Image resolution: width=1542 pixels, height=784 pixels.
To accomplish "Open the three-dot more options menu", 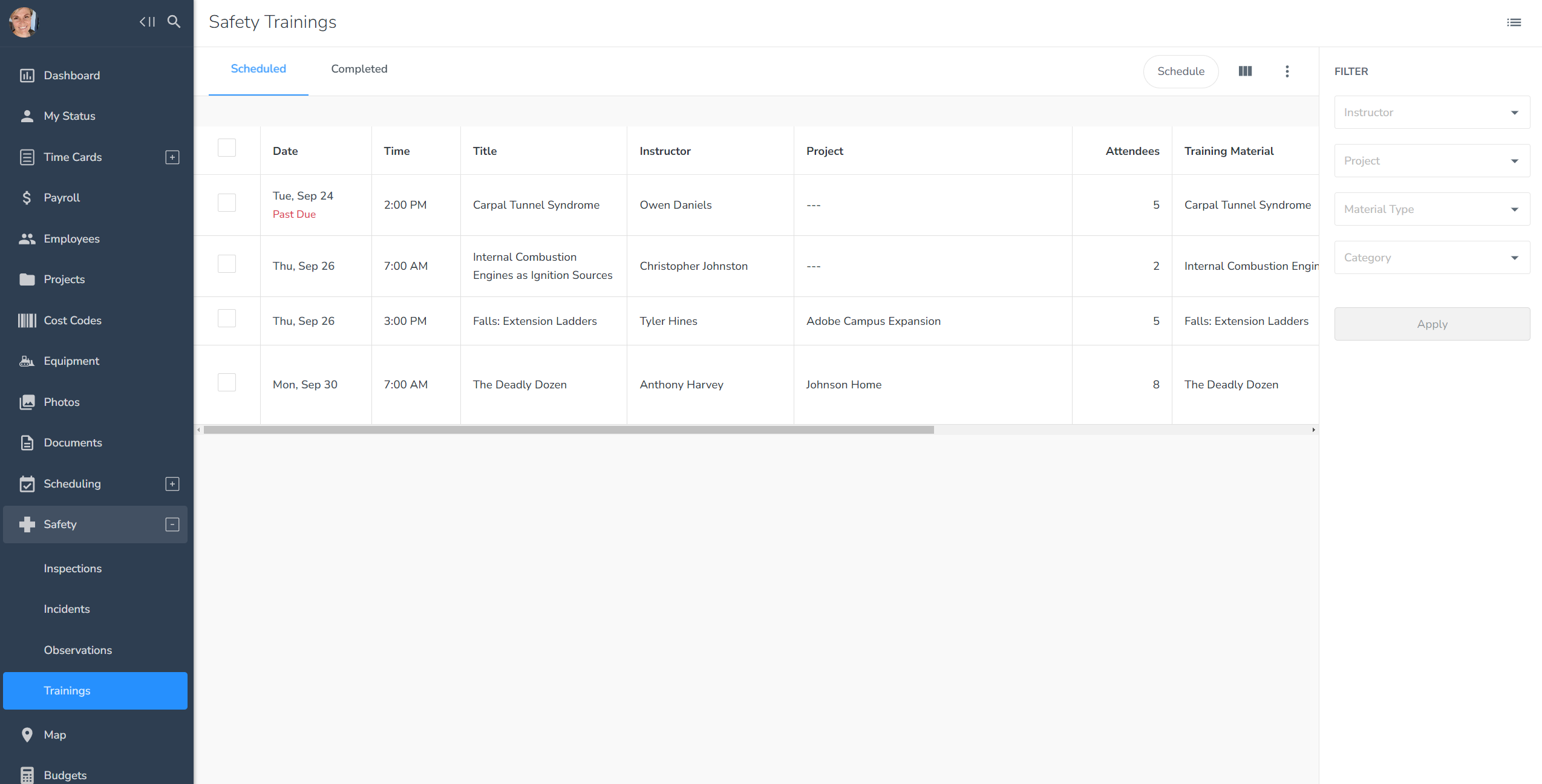I will click(x=1287, y=71).
